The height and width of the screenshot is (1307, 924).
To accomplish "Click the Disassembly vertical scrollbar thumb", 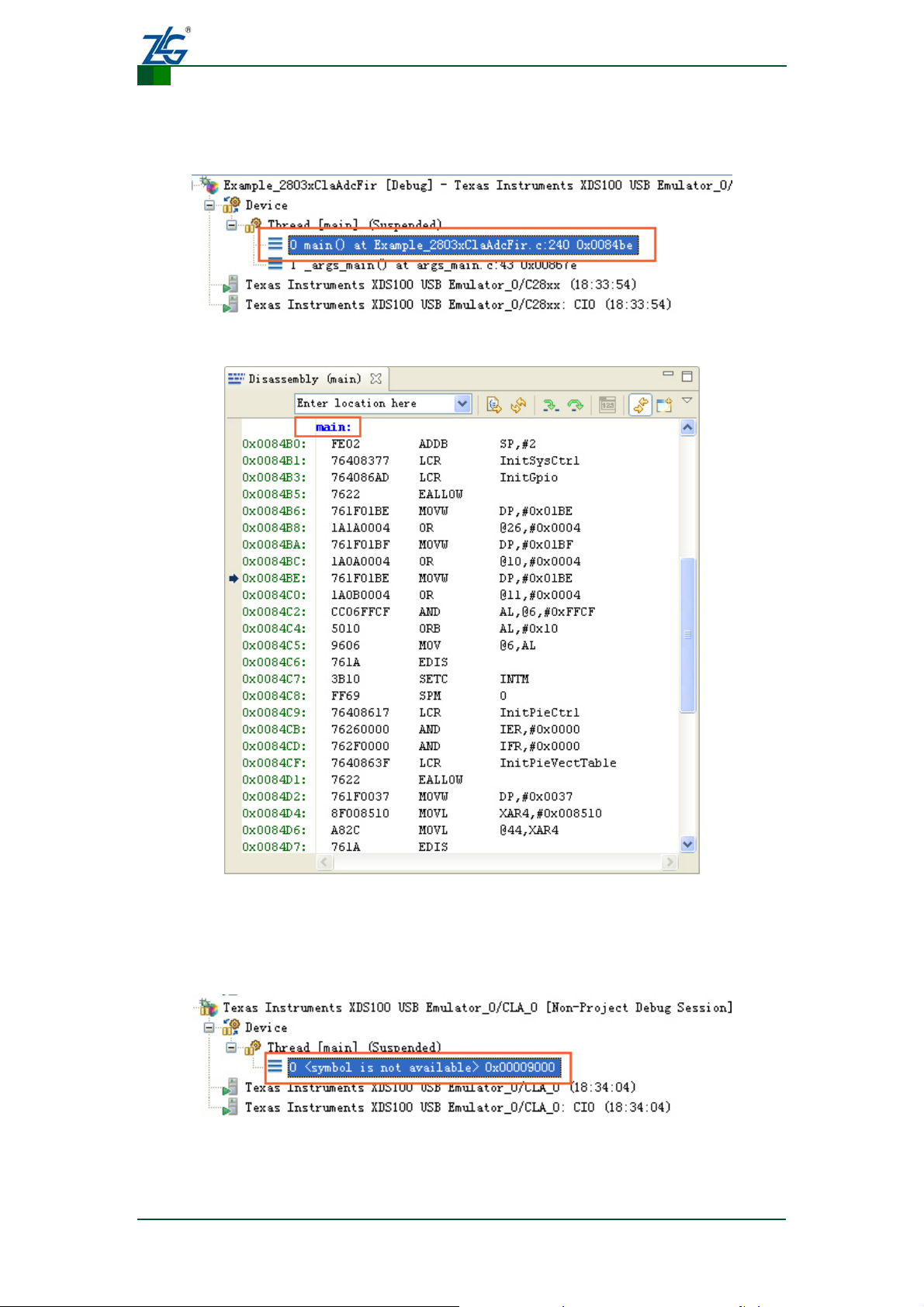I will point(687,634).
